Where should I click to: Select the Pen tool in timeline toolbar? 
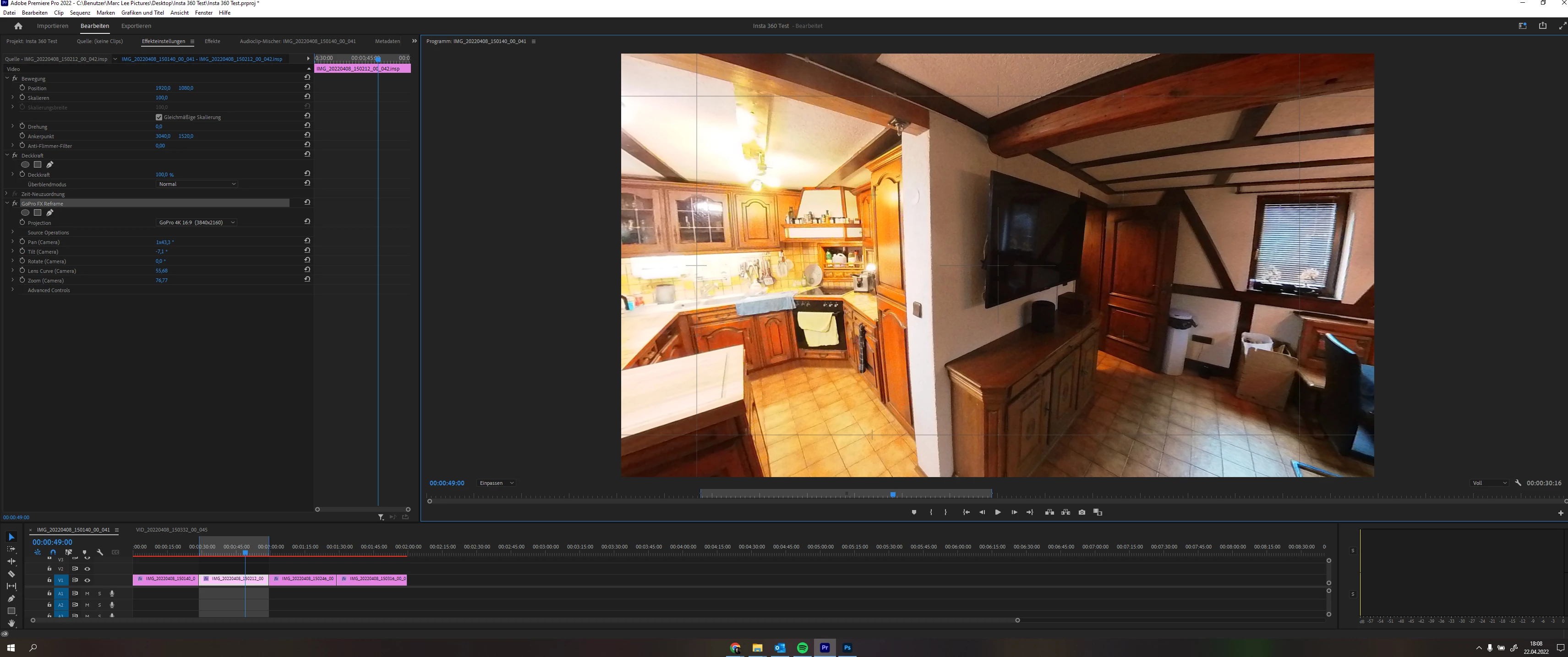pyautogui.click(x=11, y=598)
